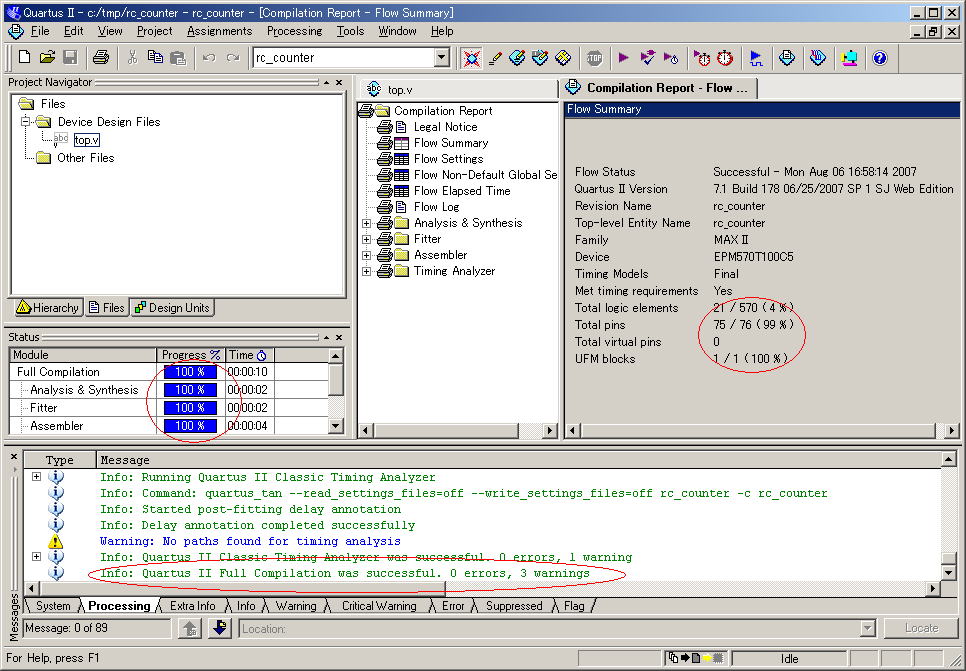Open the Location dropdown arrow
The height and width of the screenshot is (671, 966).
[x=867, y=628]
